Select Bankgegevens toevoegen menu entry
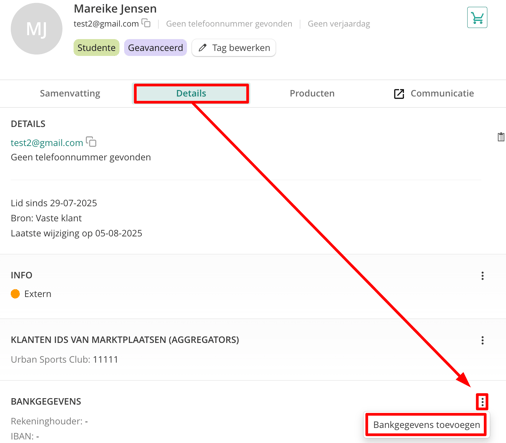The width and height of the screenshot is (506, 443). (426, 425)
